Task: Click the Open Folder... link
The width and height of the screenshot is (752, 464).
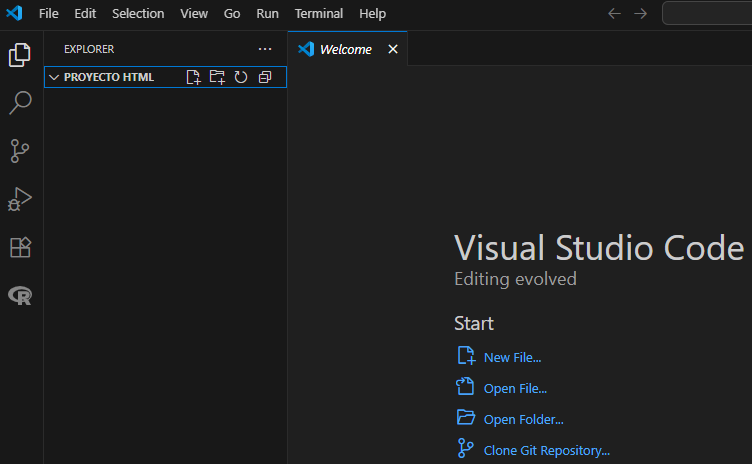Action: click(523, 419)
